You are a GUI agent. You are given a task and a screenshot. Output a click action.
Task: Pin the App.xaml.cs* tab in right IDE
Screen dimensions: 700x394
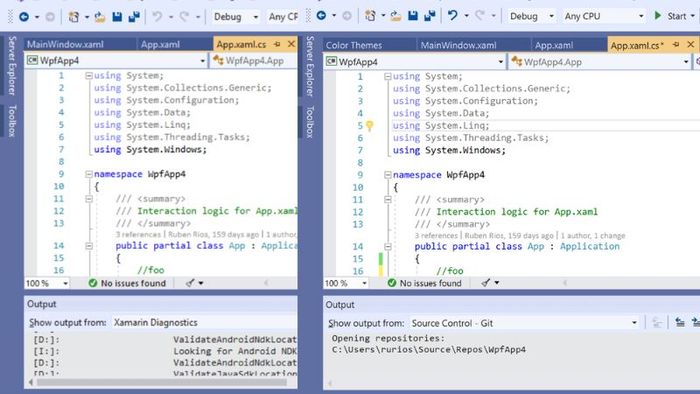[676, 44]
